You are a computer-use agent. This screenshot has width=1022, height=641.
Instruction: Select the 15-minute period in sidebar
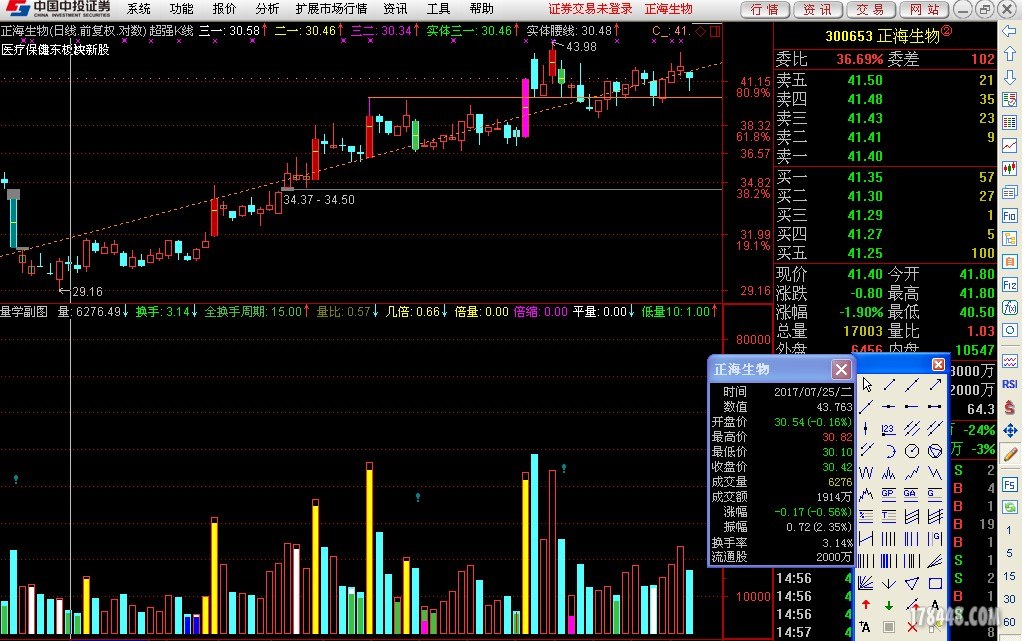(1010, 576)
